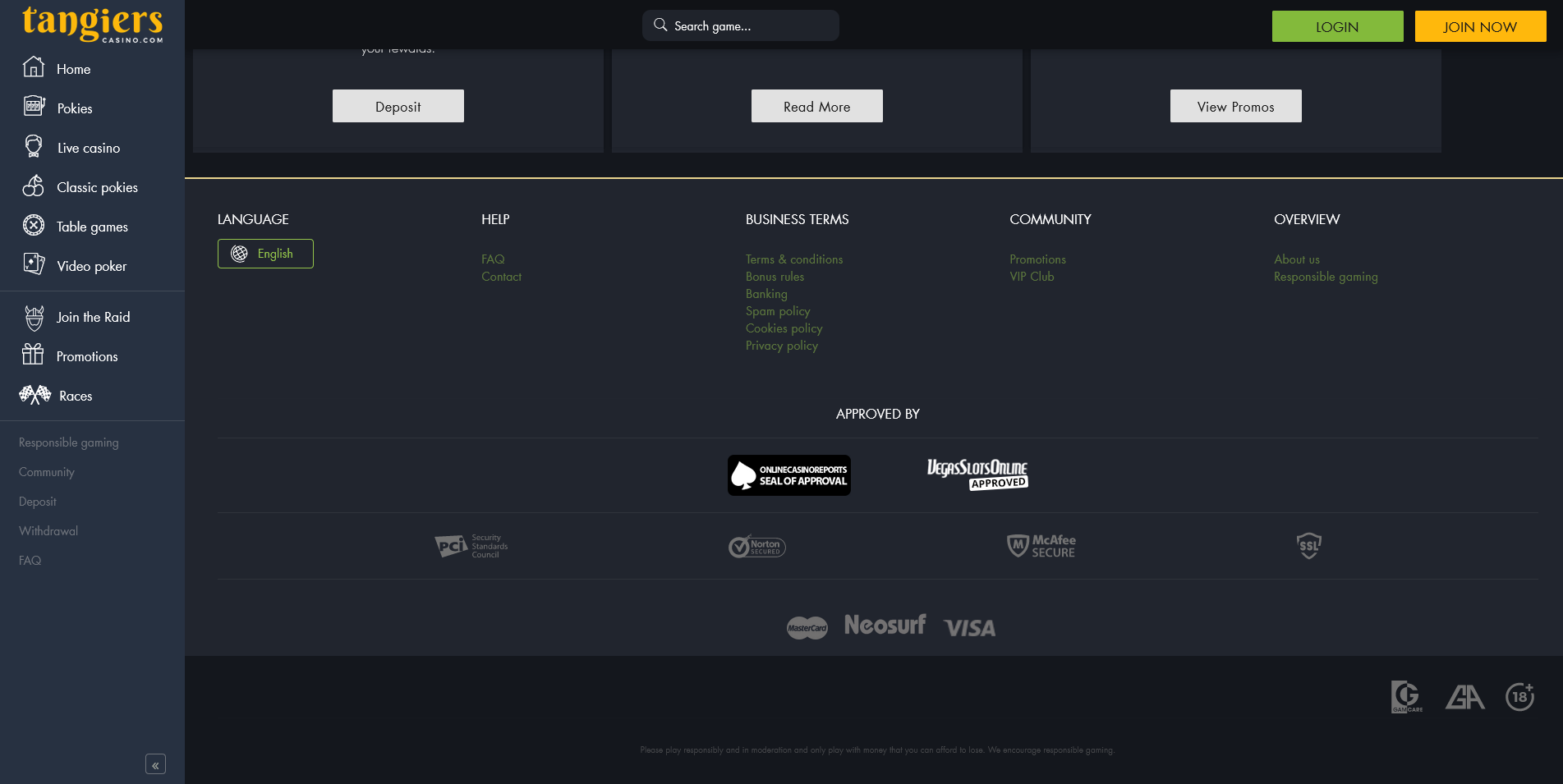Click the 18+ age restriction badge

(1519, 697)
